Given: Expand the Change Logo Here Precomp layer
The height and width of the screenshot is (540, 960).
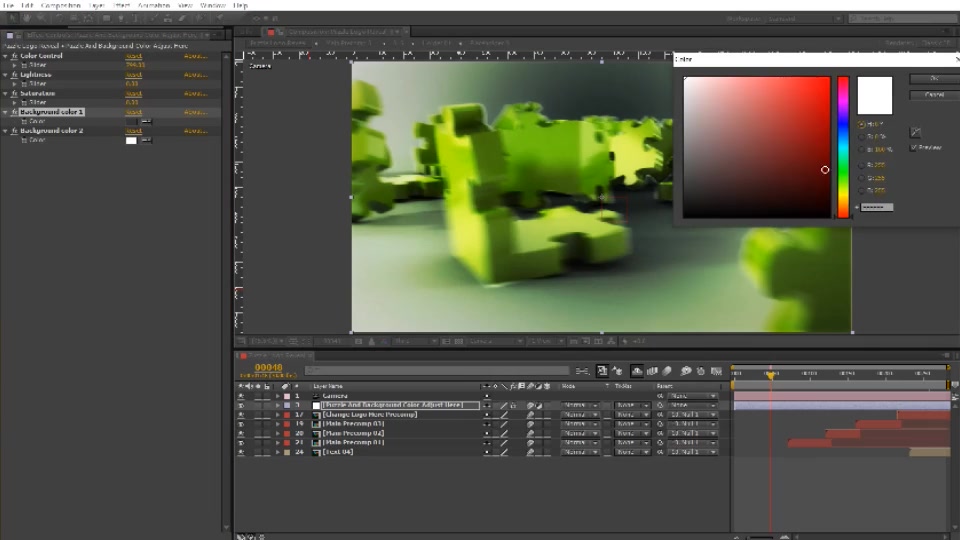Looking at the screenshot, I should tap(277, 415).
